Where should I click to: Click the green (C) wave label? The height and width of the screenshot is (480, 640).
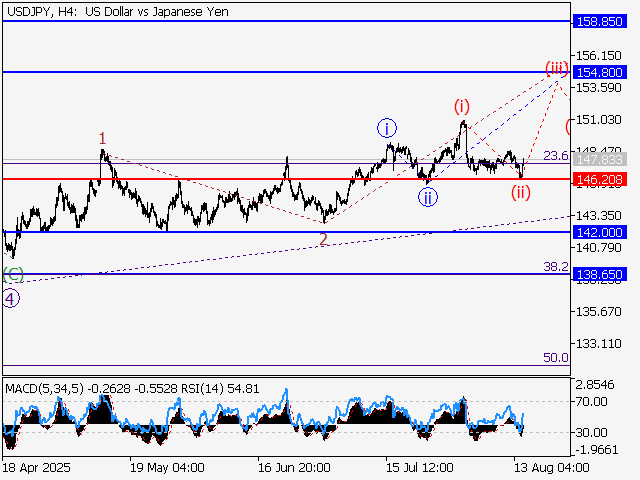click(12, 273)
